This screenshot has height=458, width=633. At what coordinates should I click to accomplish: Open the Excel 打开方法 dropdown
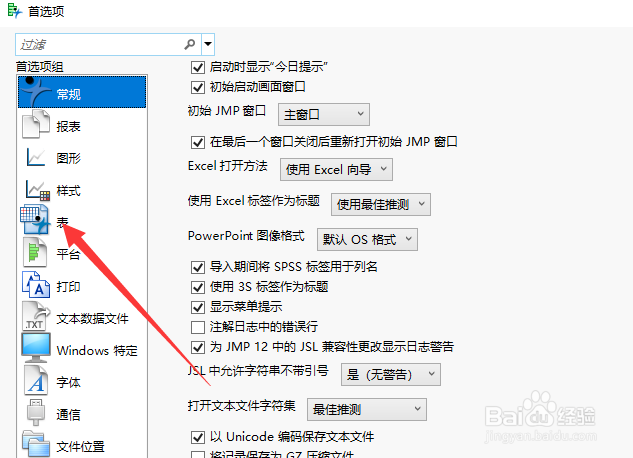[x=336, y=169]
